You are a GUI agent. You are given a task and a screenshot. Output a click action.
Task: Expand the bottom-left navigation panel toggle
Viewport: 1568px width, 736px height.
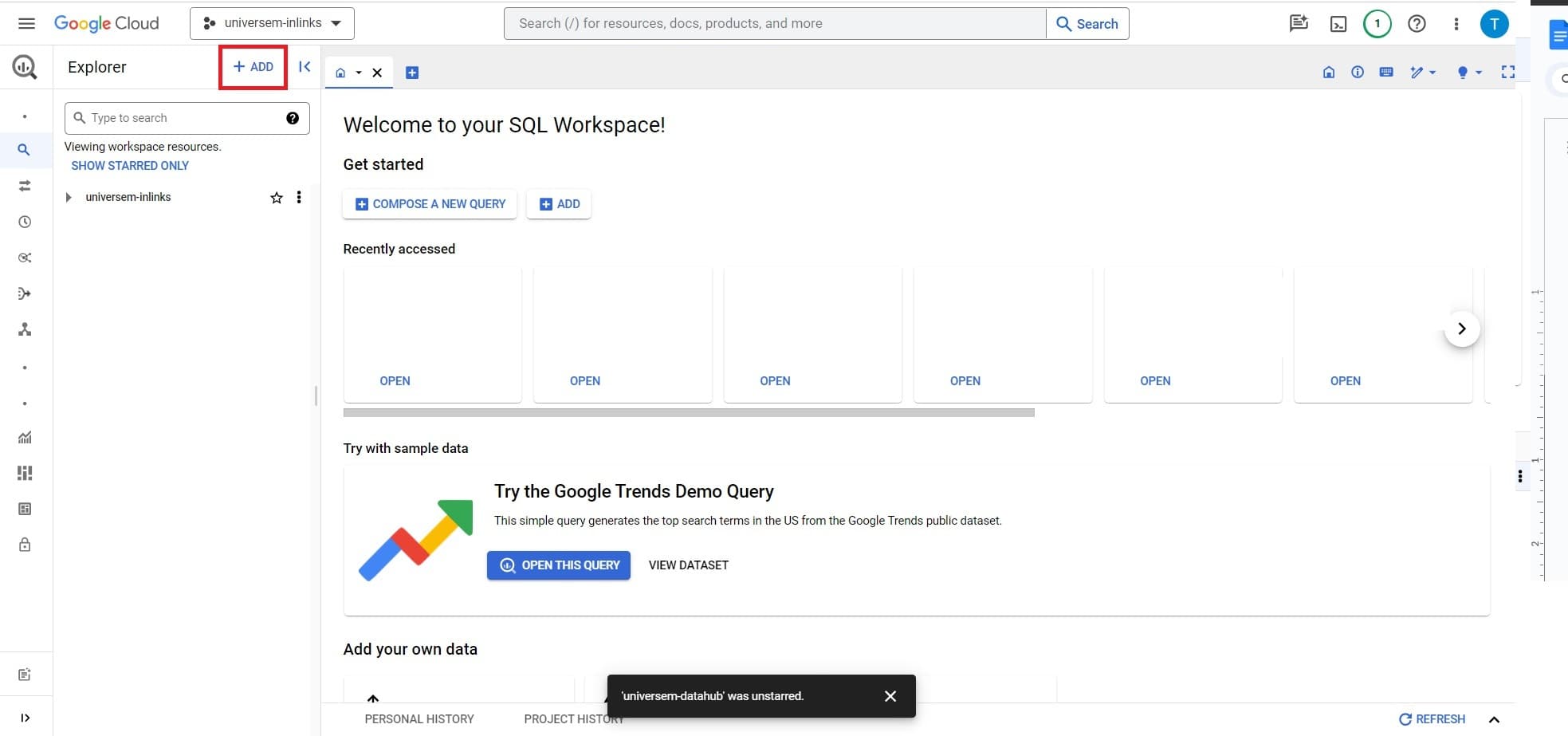[25, 718]
